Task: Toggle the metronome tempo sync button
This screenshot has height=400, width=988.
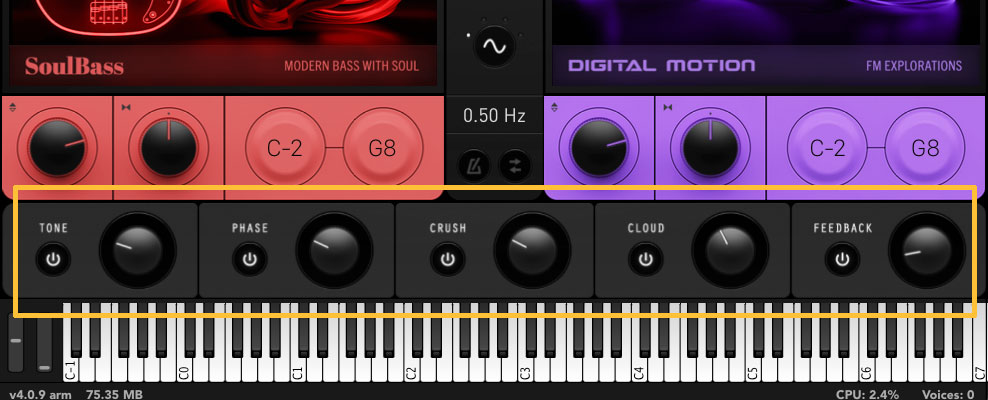Action: click(x=473, y=166)
